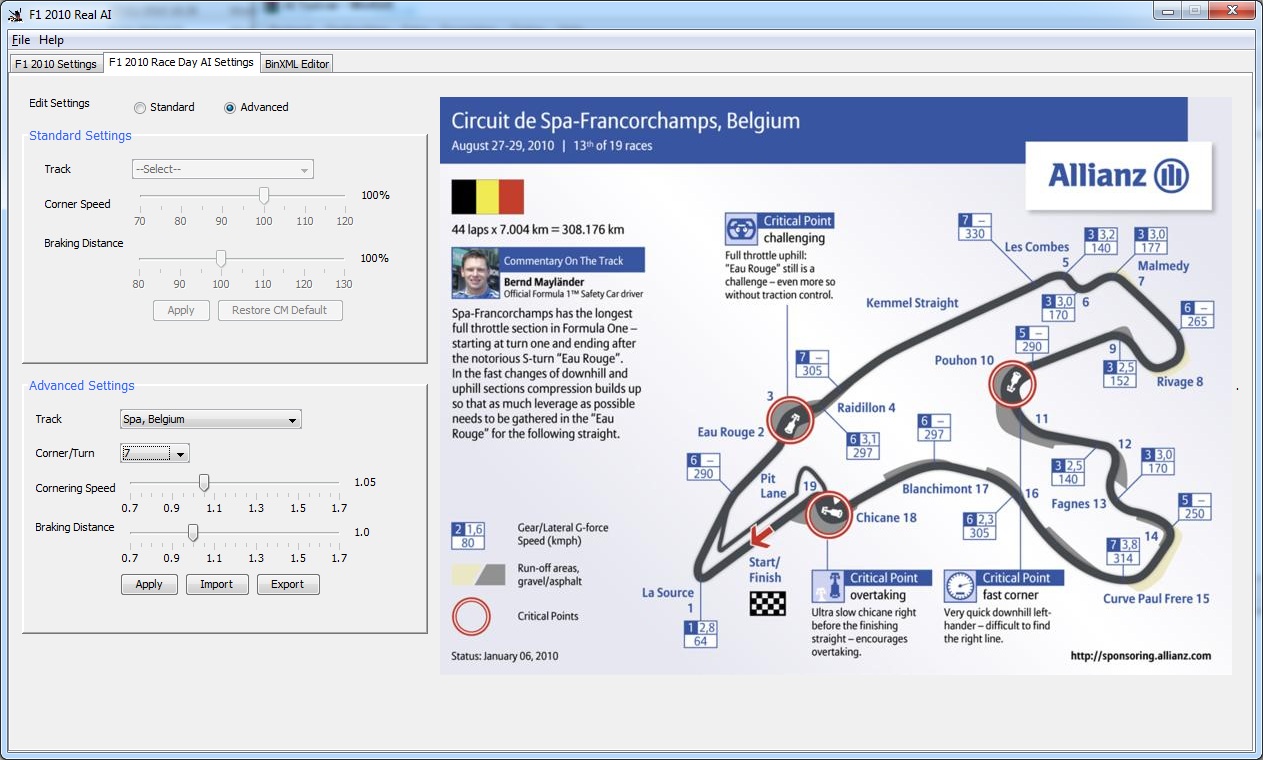The height and width of the screenshot is (760, 1263).
Task: Open the Spa, Belgium track dropdown
Action: pos(211,419)
